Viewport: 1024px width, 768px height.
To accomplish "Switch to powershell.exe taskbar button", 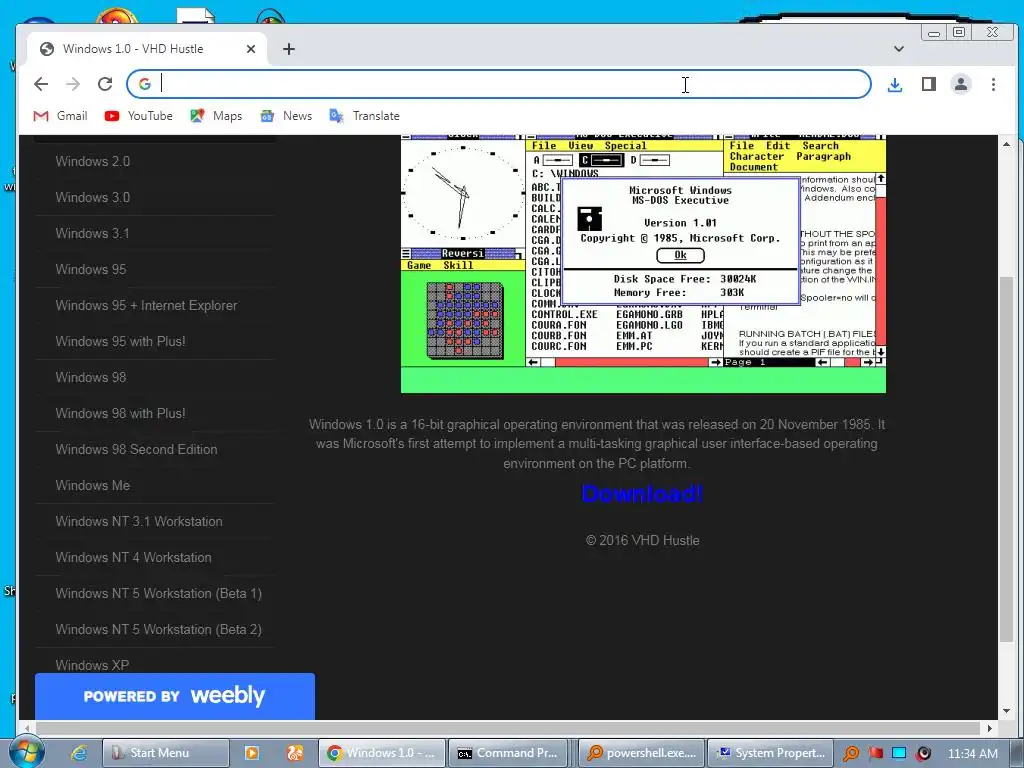I will tap(642, 753).
